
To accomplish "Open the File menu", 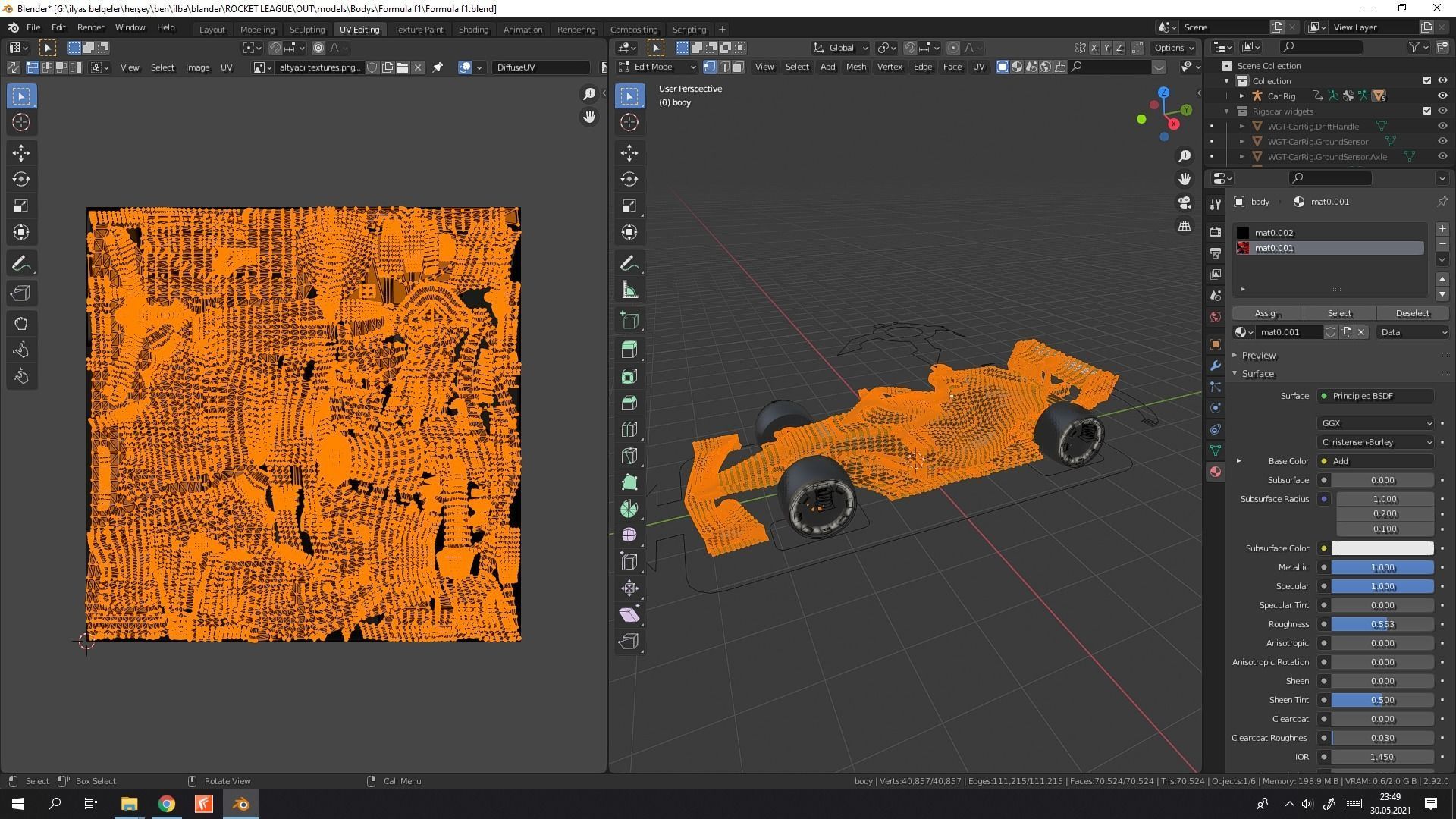I will coord(33,27).
